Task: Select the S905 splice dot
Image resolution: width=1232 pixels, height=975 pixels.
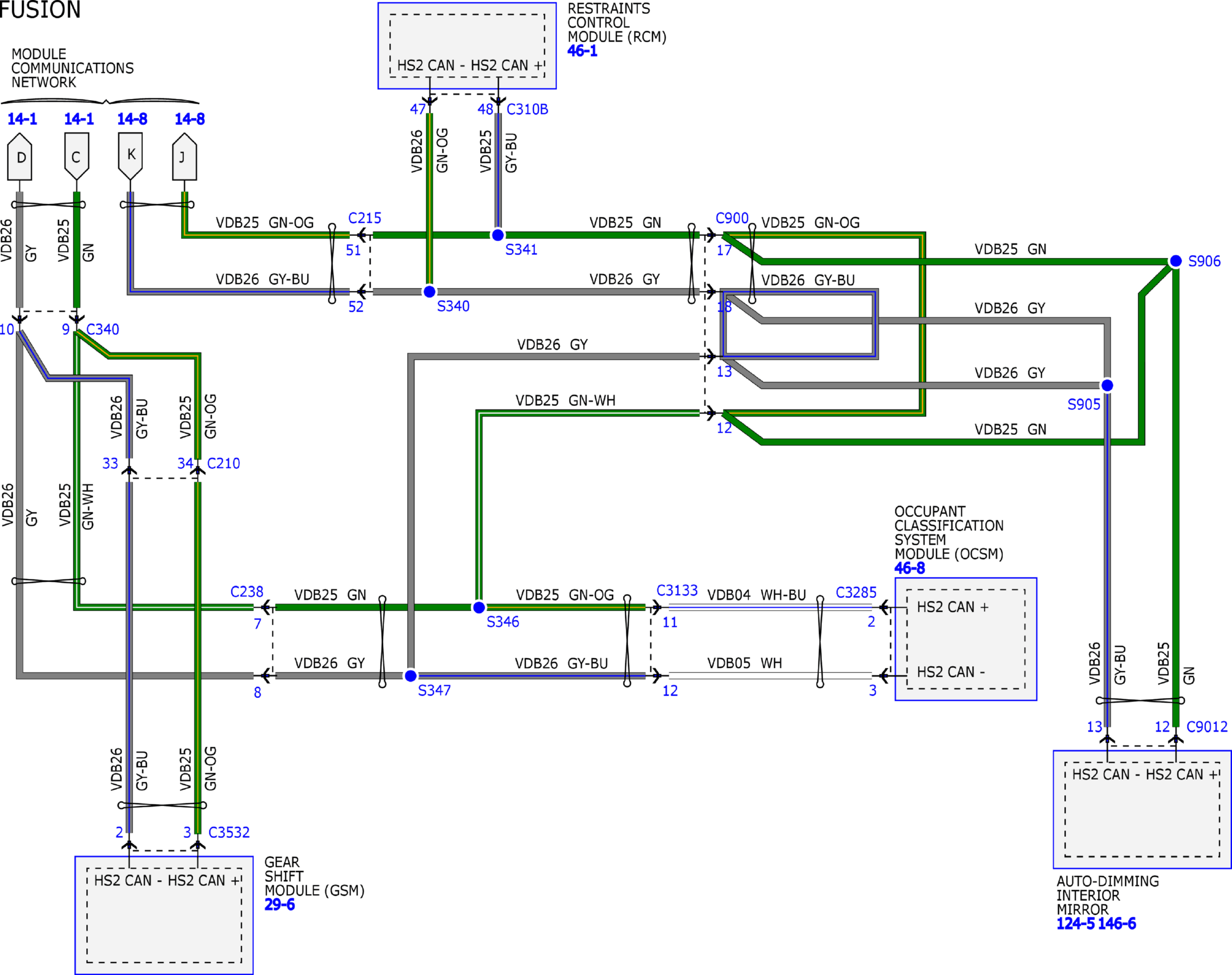Action: click(1107, 385)
